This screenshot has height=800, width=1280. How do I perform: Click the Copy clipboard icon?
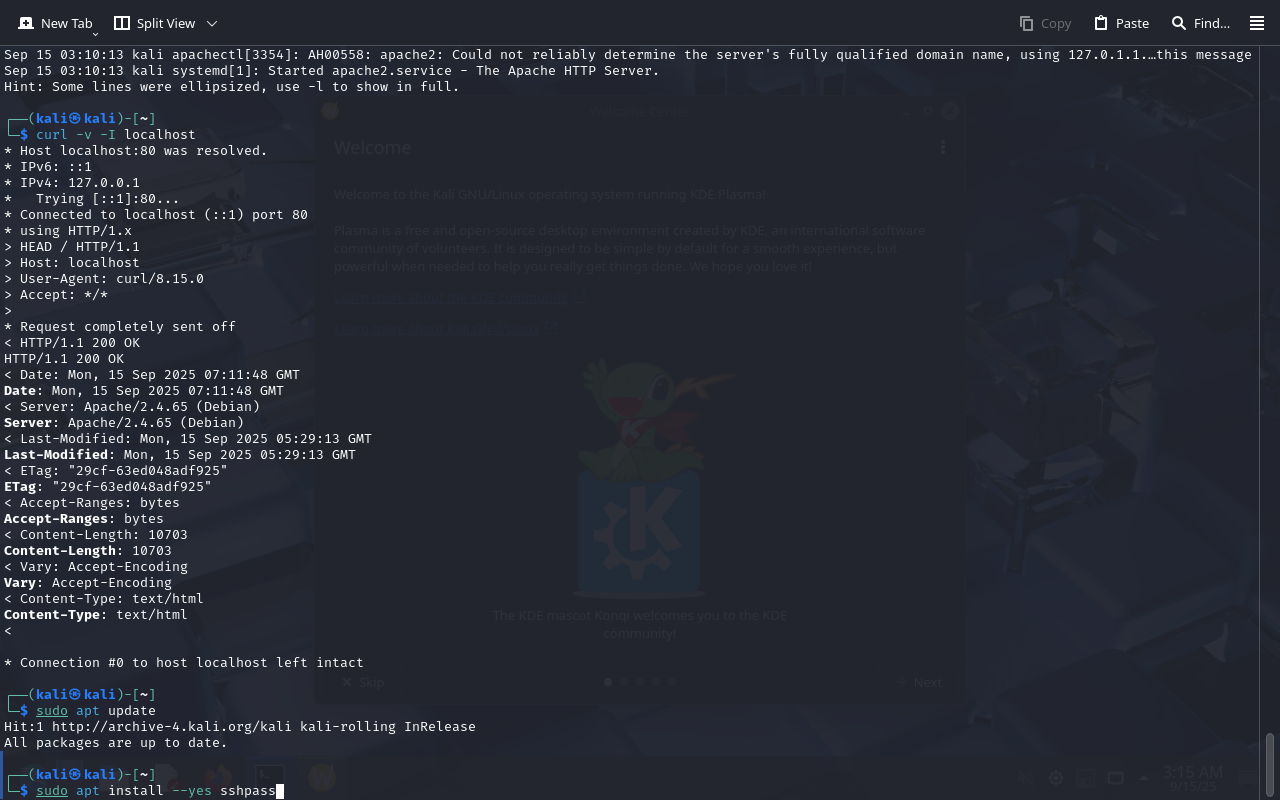pyautogui.click(x=1026, y=23)
